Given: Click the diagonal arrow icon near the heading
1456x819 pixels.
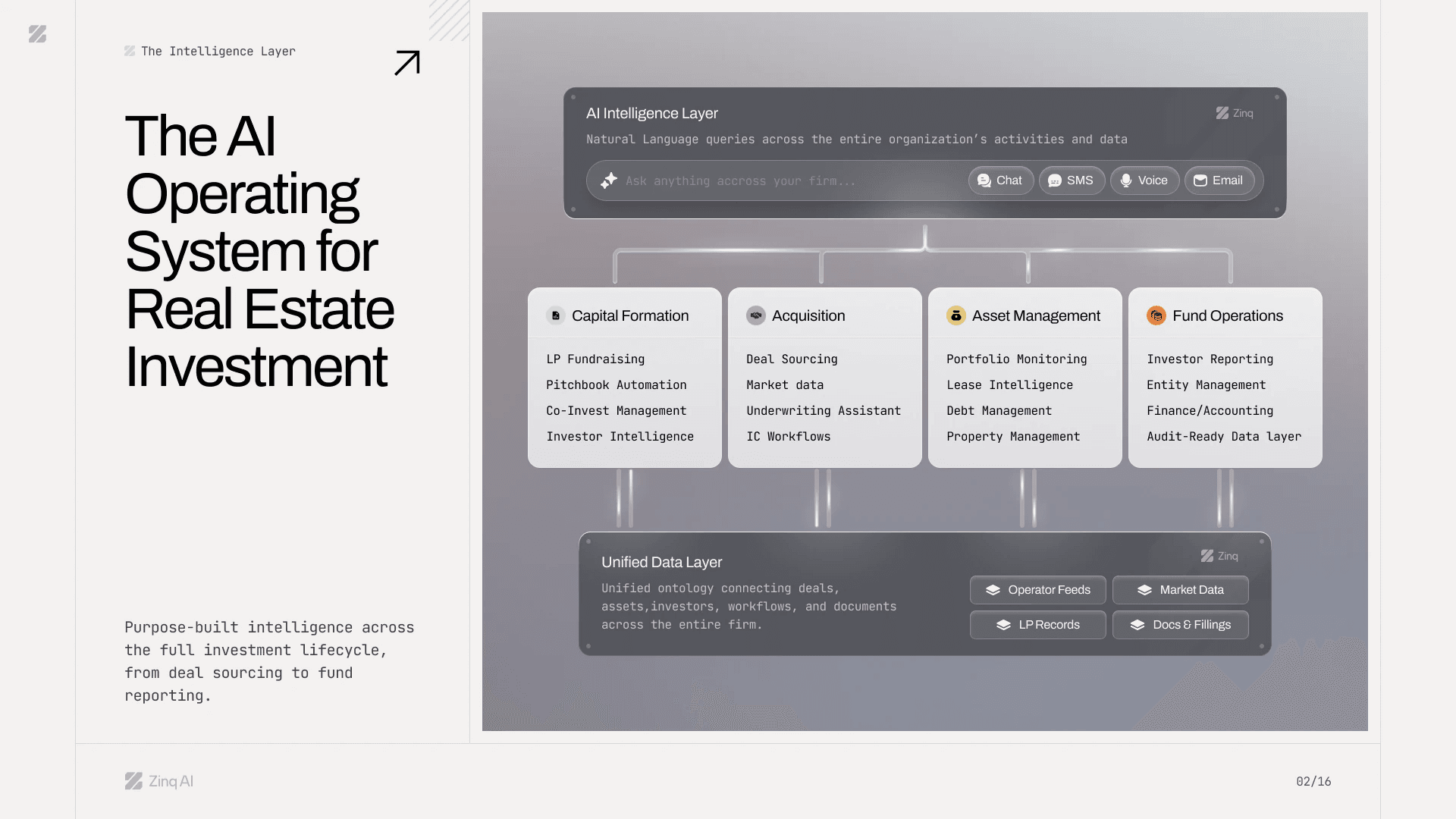Looking at the screenshot, I should tap(407, 63).
